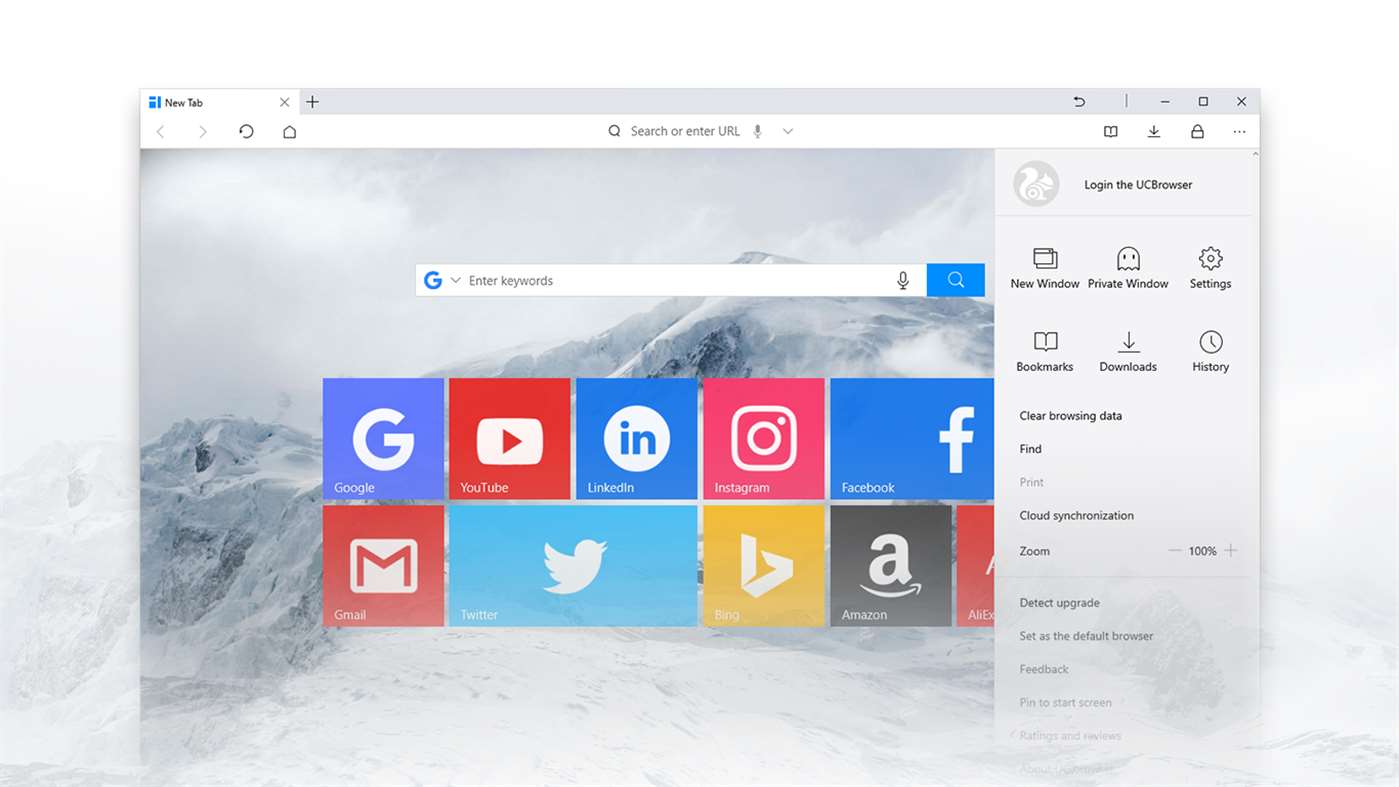Image resolution: width=1399 pixels, height=787 pixels.
Task: Expand the address bar dropdown chevron
Action: coord(788,131)
